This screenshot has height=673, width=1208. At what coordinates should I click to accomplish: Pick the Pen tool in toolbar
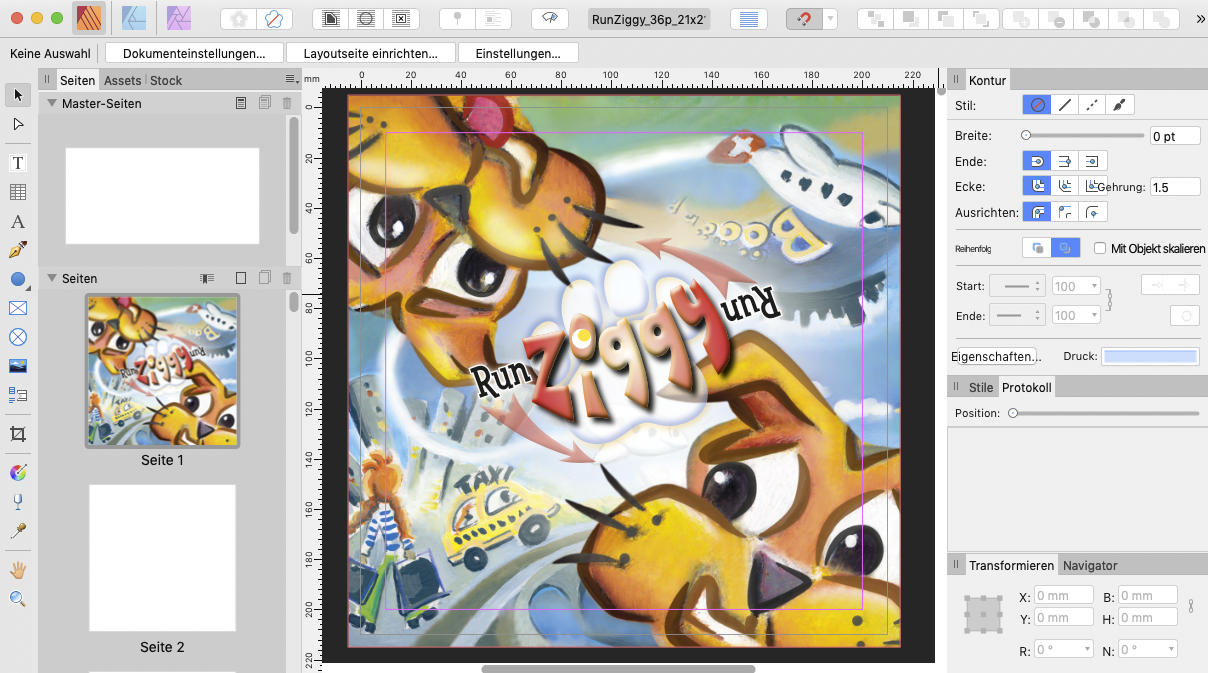(x=18, y=250)
